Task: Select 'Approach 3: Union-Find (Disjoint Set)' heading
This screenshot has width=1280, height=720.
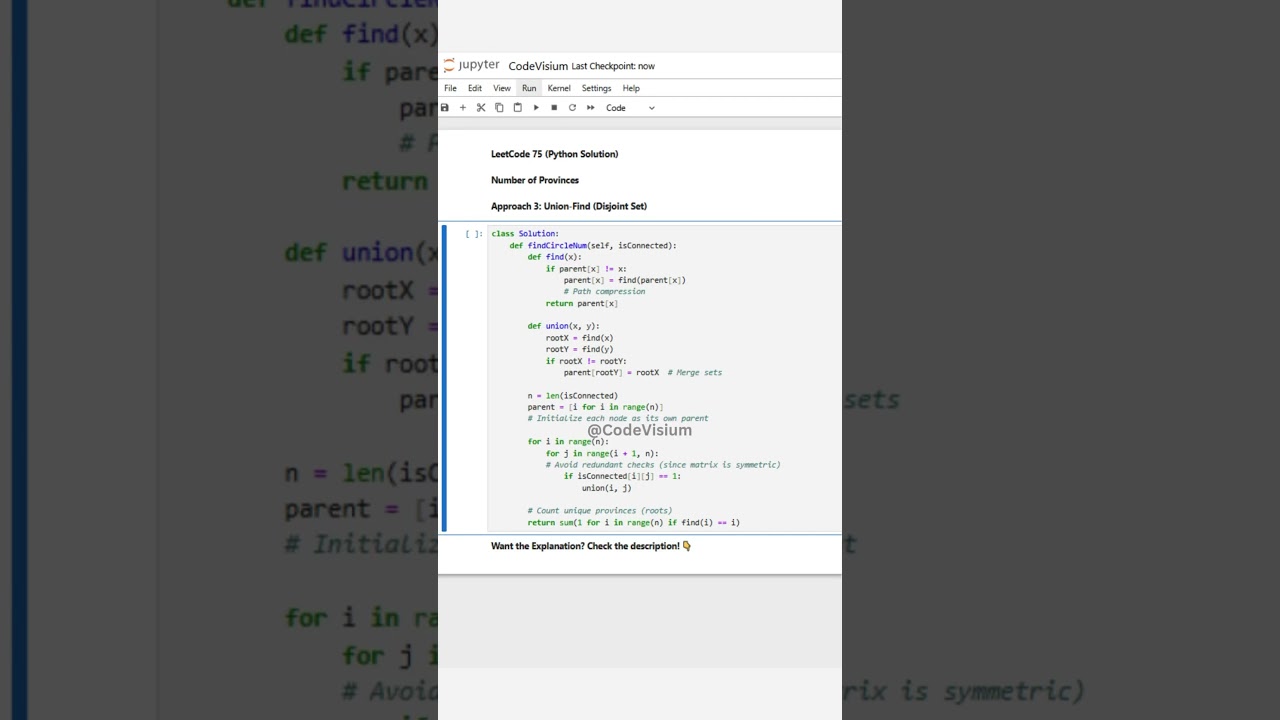Action: 569,206
